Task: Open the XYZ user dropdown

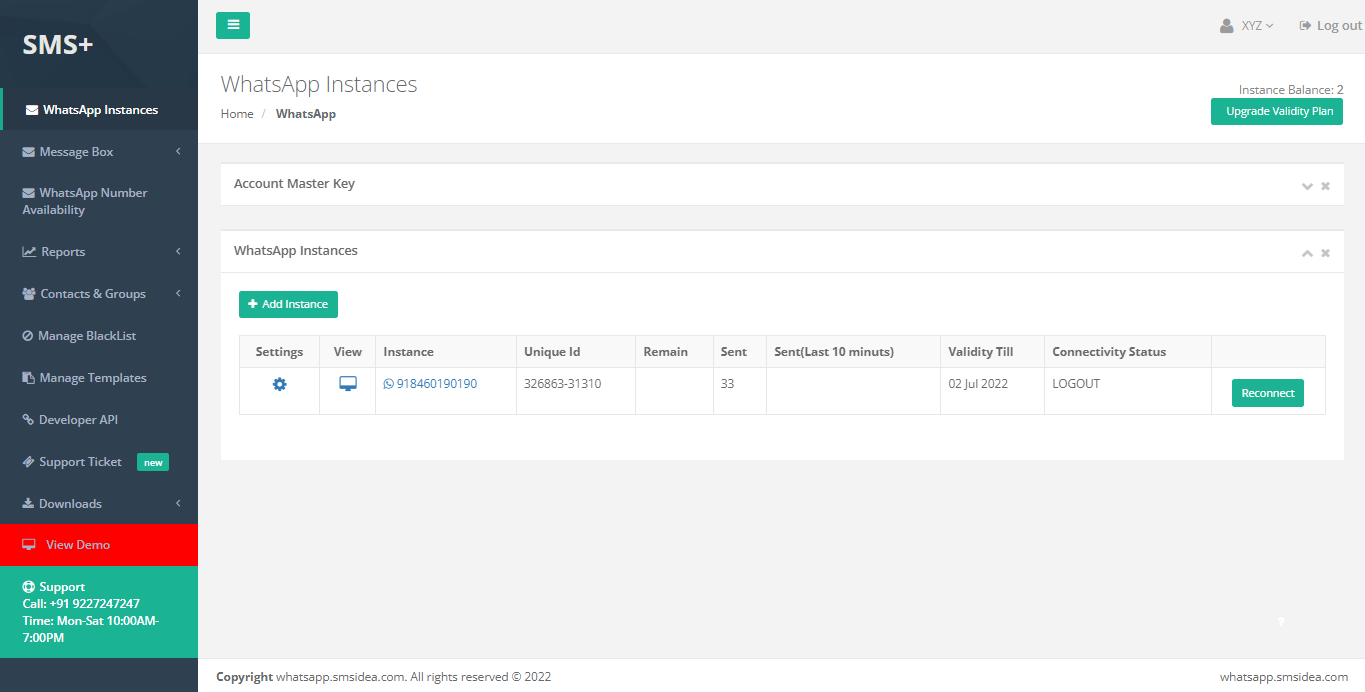Action: pos(1247,26)
